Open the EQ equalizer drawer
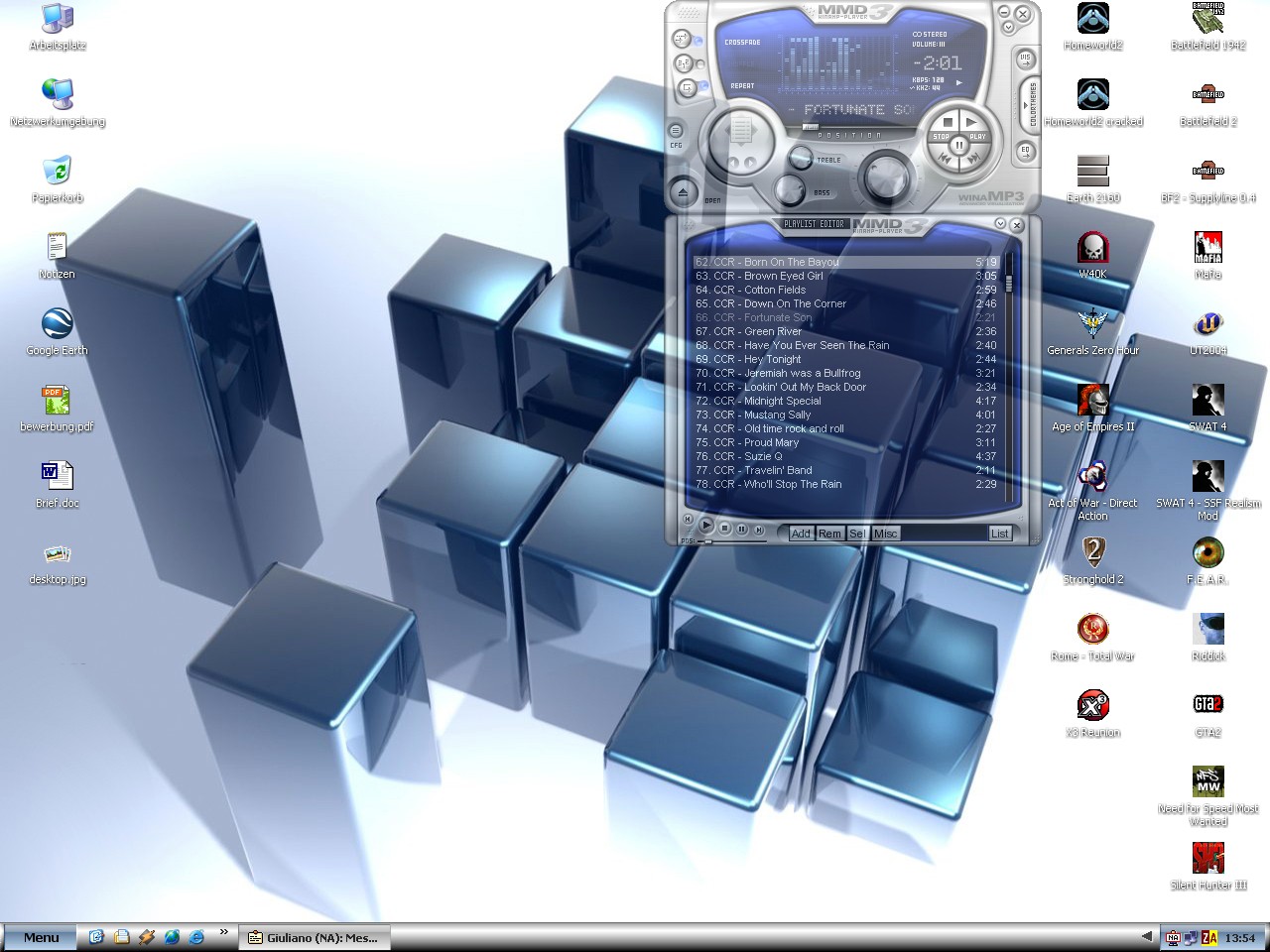 tap(1025, 152)
